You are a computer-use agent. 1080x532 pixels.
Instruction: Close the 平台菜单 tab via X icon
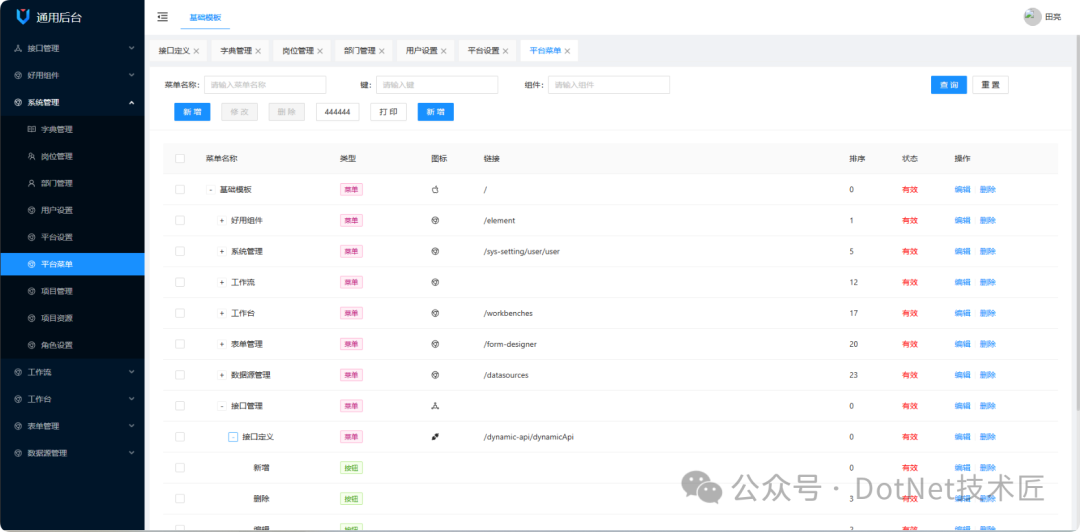(568, 51)
